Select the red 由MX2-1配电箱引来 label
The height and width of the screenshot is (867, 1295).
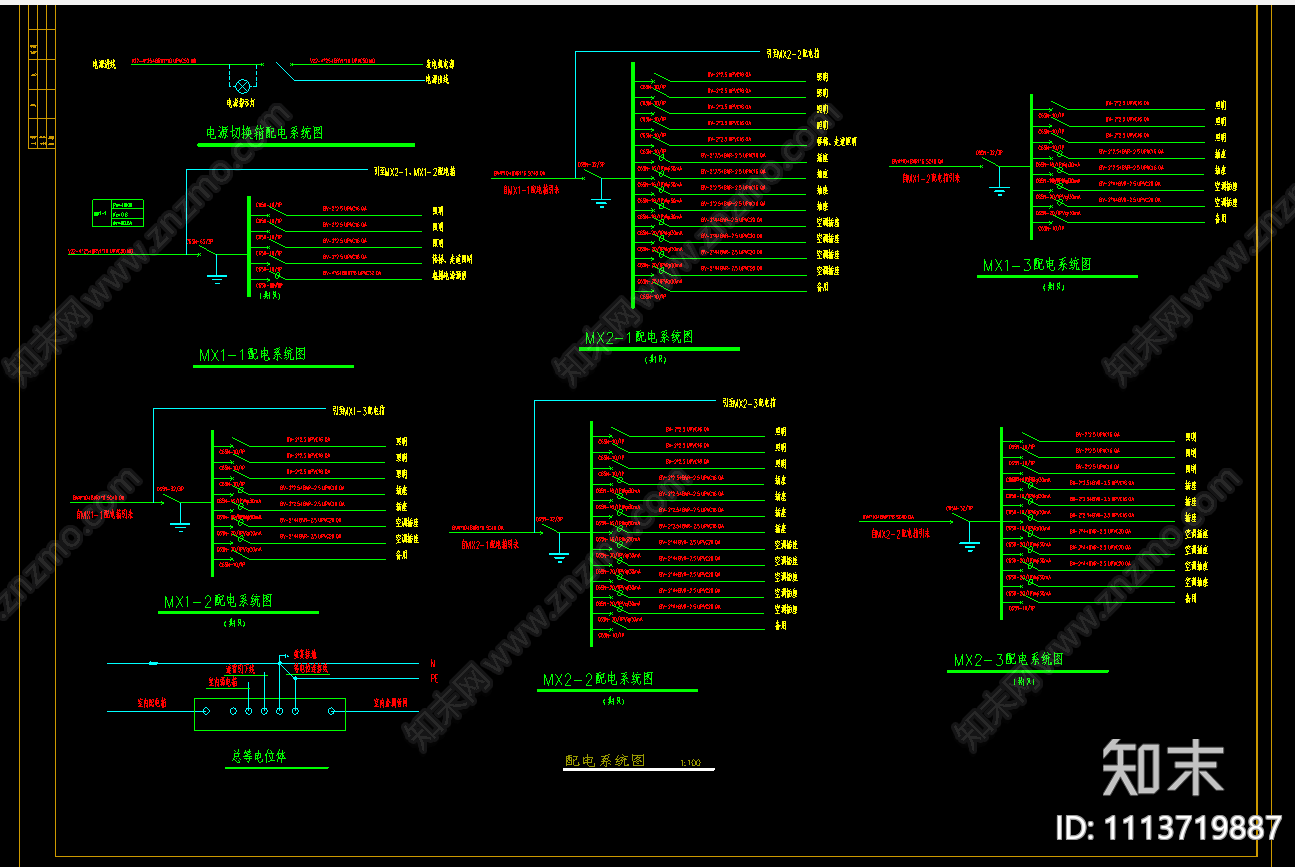(x=491, y=545)
